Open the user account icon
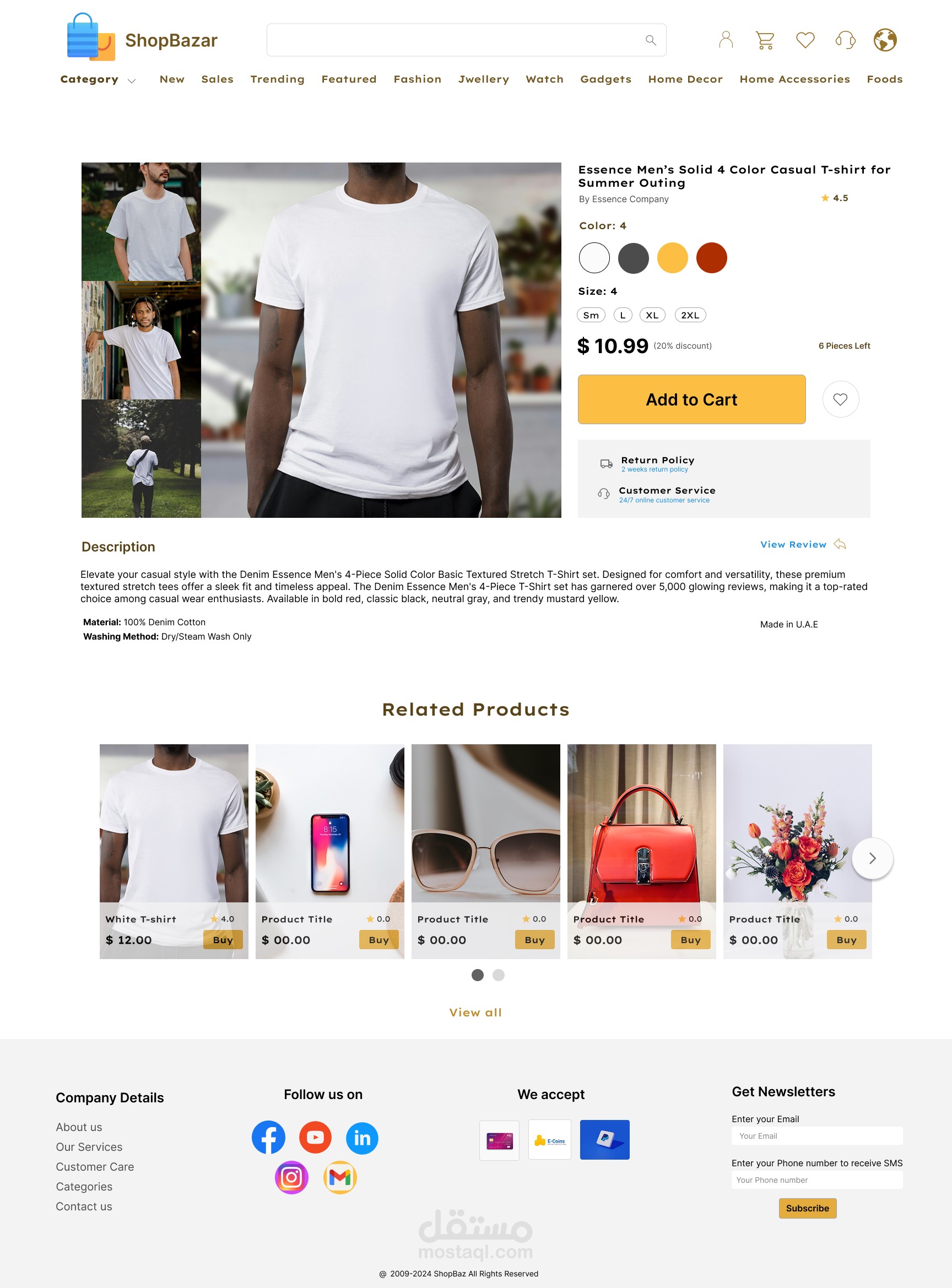 [726, 40]
